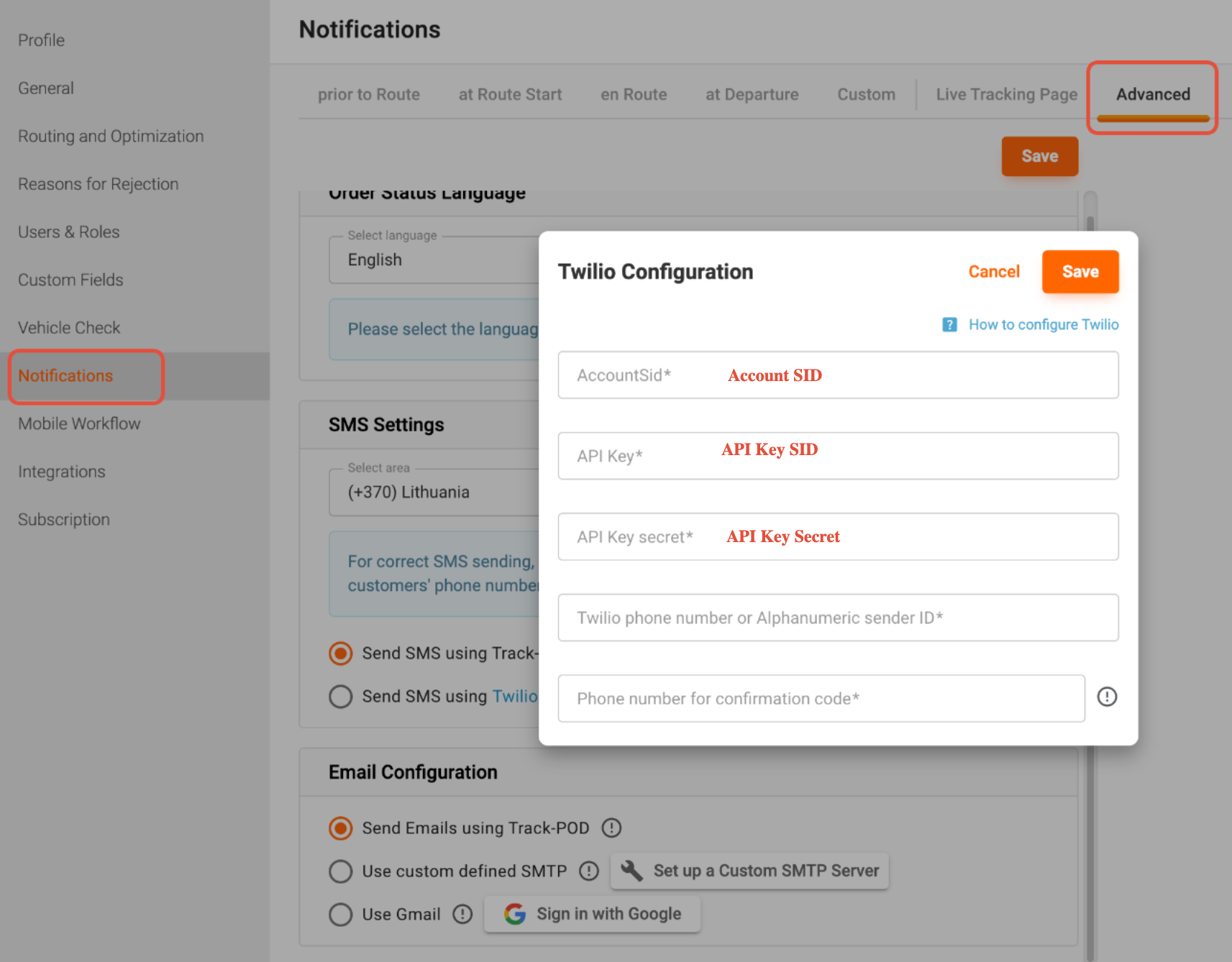The image size is (1232, 962).
Task: Go to Routing and Optimization settings
Action: [111, 137]
